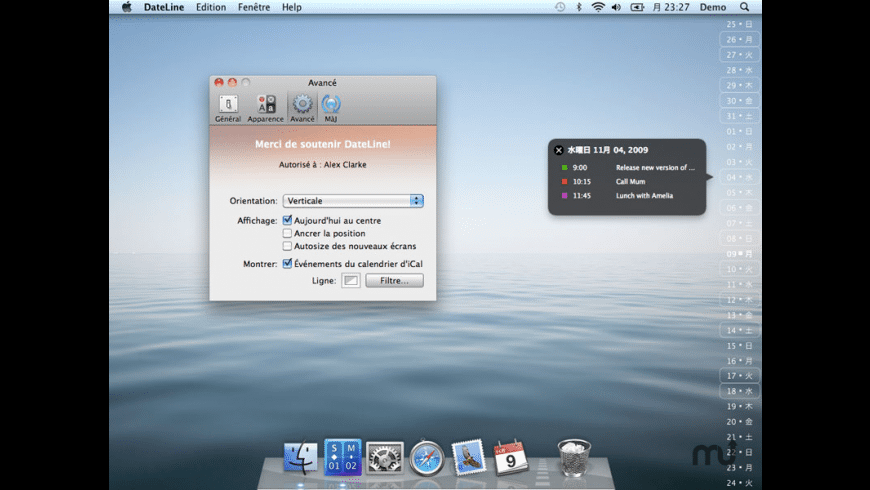Check Autosize des nouveaux écrans

coord(287,246)
